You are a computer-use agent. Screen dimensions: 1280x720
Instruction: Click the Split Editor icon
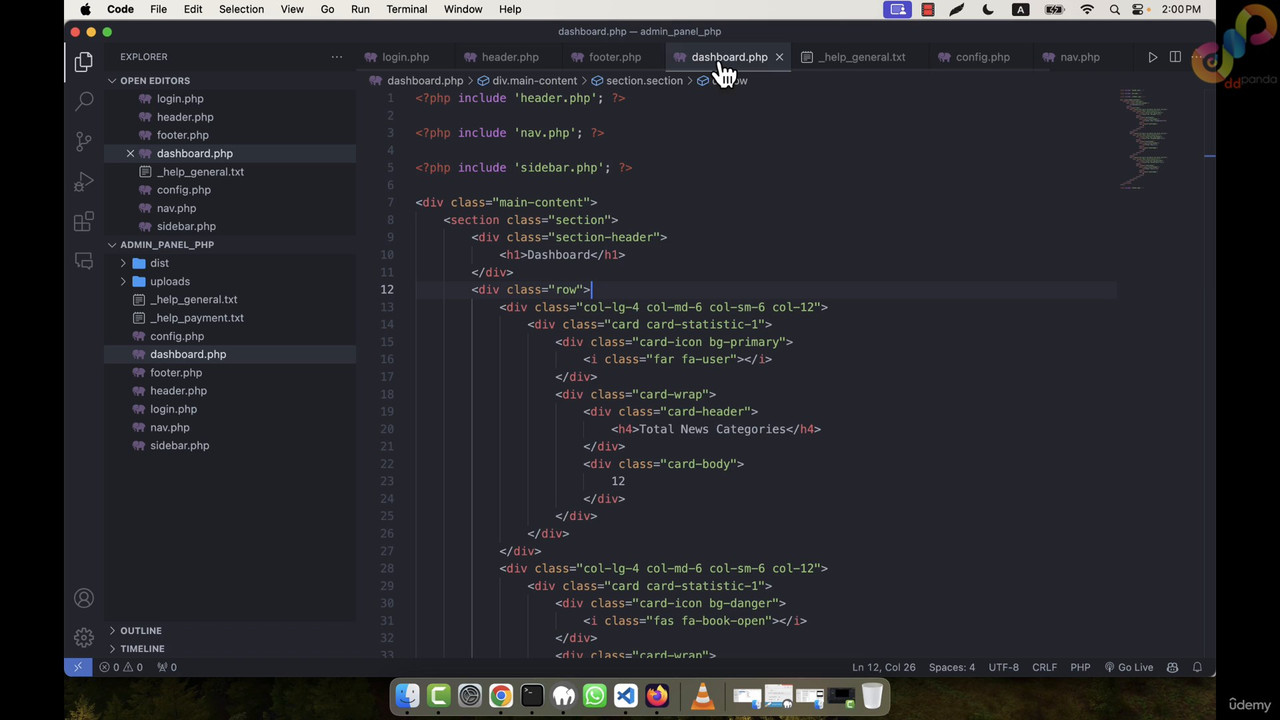point(1175,57)
